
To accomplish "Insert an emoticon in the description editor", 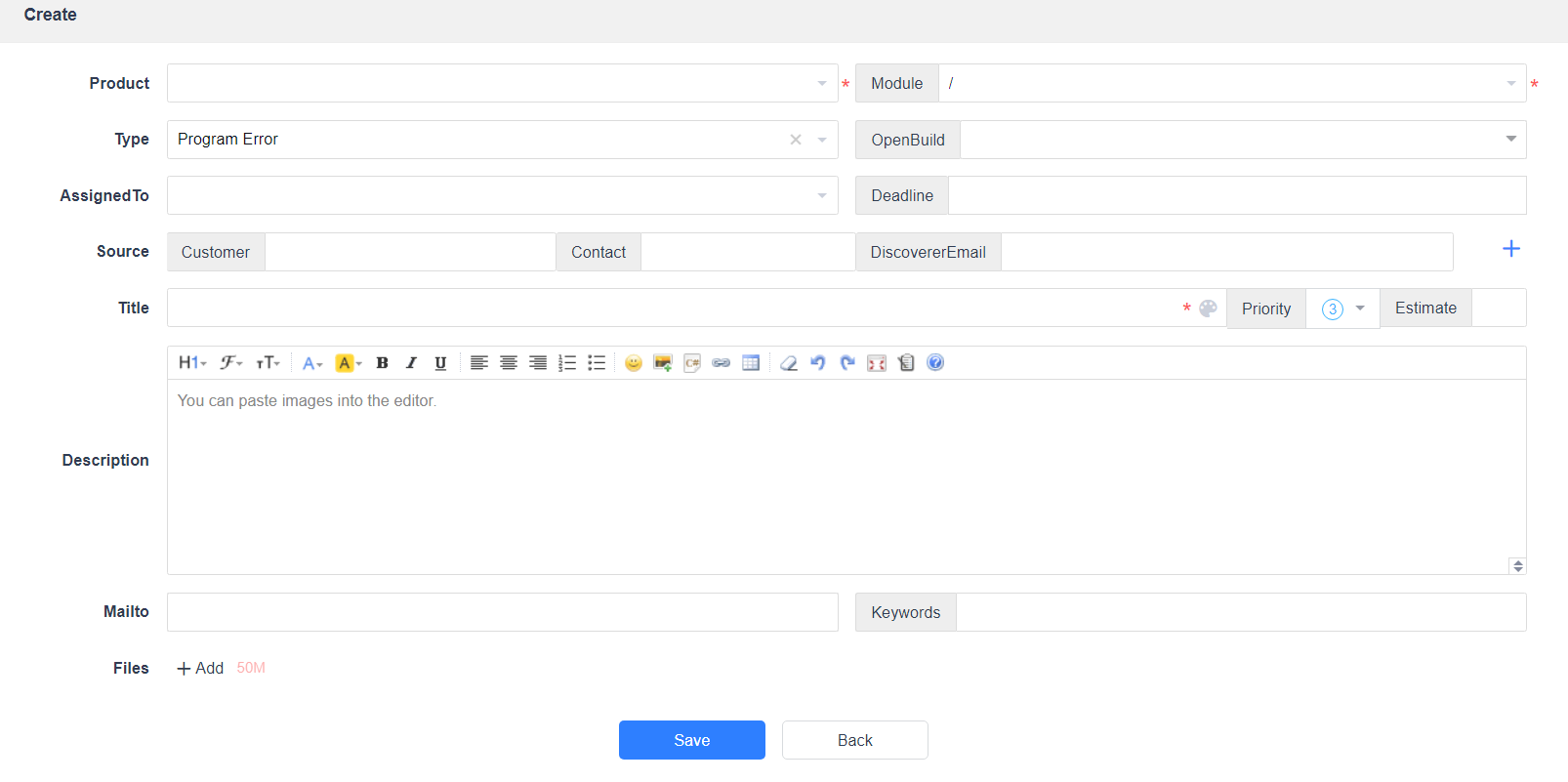I will (x=634, y=363).
